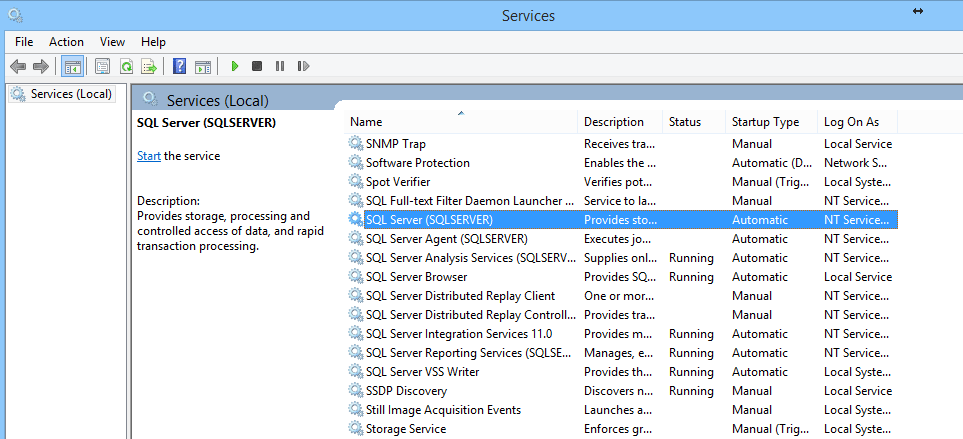Select SQL Server Integration Services 11.0
Image resolution: width=963 pixels, height=439 pixels.
pyautogui.click(x=459, y=334)
